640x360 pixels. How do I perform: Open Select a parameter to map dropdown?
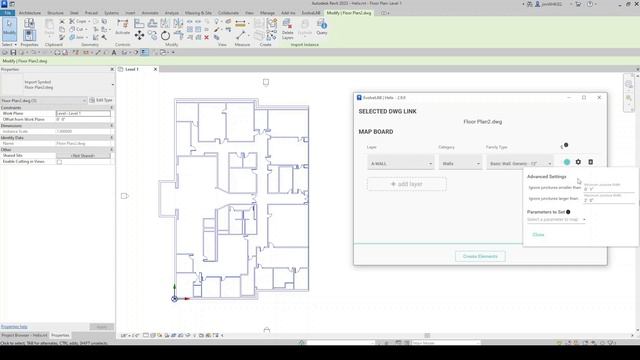pos(556,220)
